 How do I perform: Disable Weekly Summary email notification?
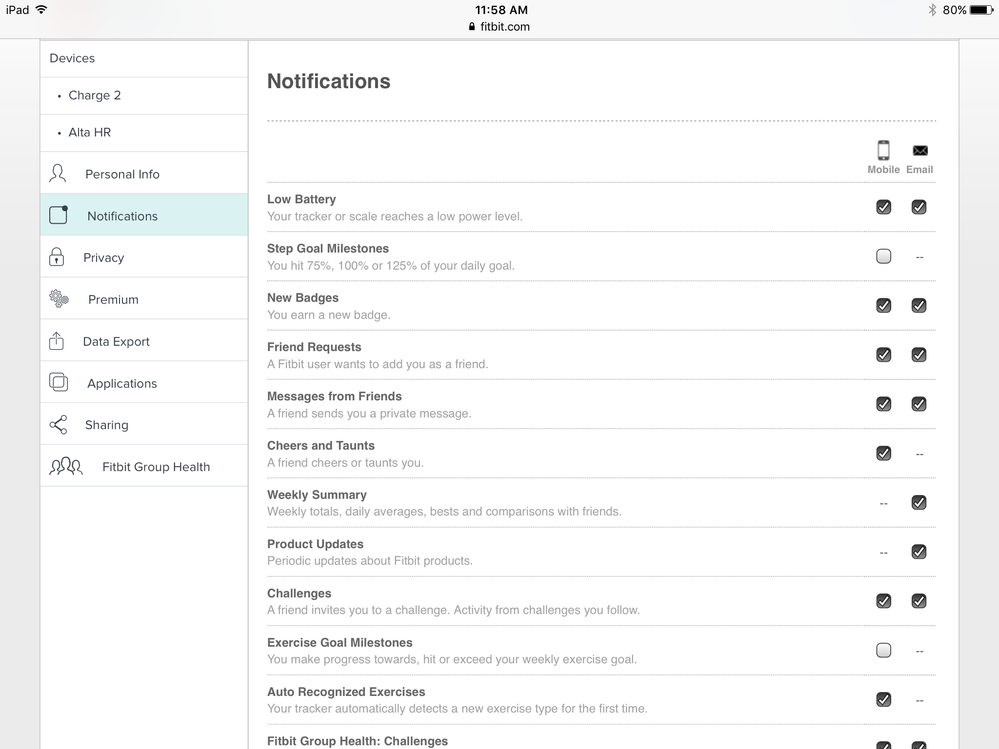[x=919, y=503]
